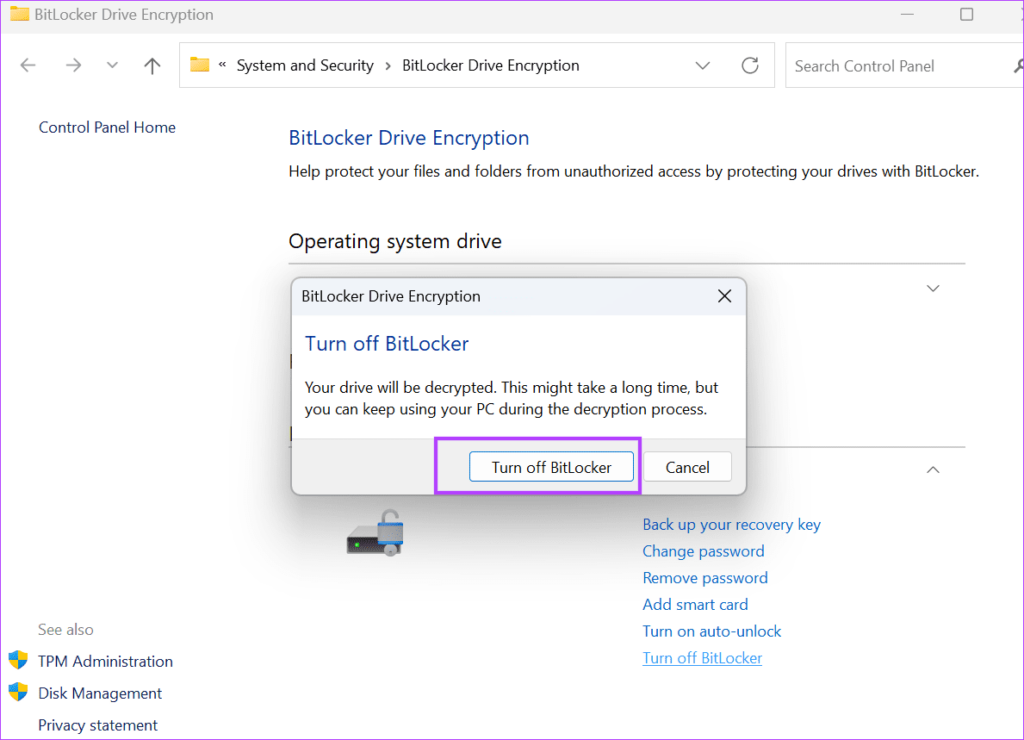Refresh the BitLocker Drive Encryption page
Viewport: 1024px width, 740px height.
click(x=750, y=65)
